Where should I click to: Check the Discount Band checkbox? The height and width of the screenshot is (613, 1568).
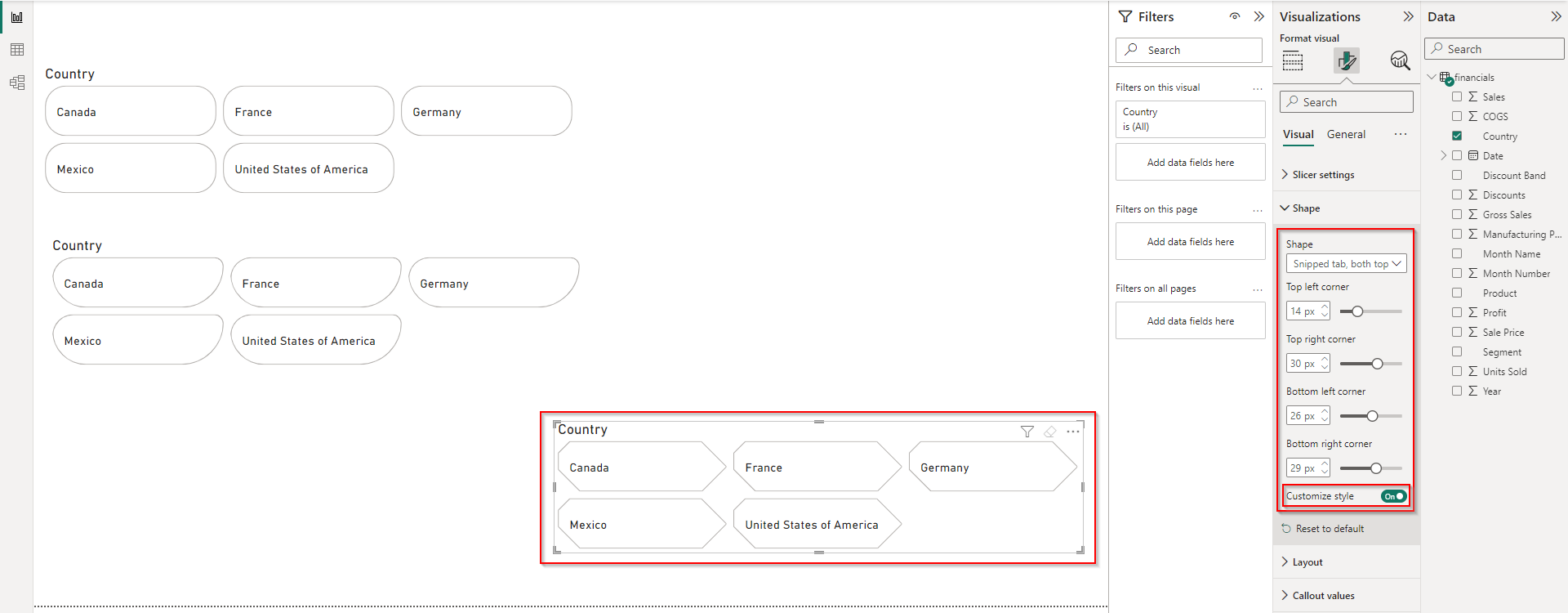[x=1457, y=175]
